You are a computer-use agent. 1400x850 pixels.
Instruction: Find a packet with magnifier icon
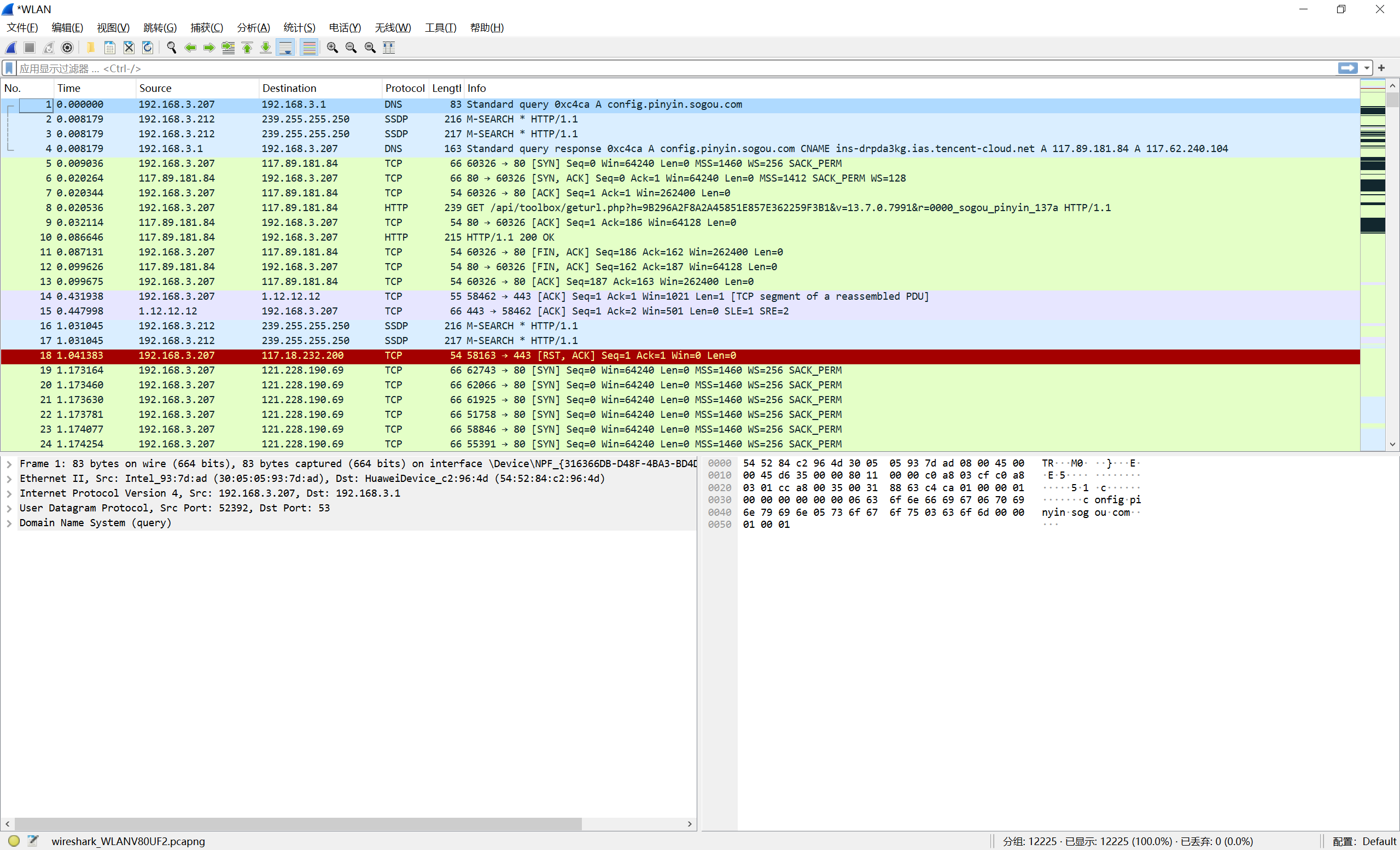(x=172, y=48)
